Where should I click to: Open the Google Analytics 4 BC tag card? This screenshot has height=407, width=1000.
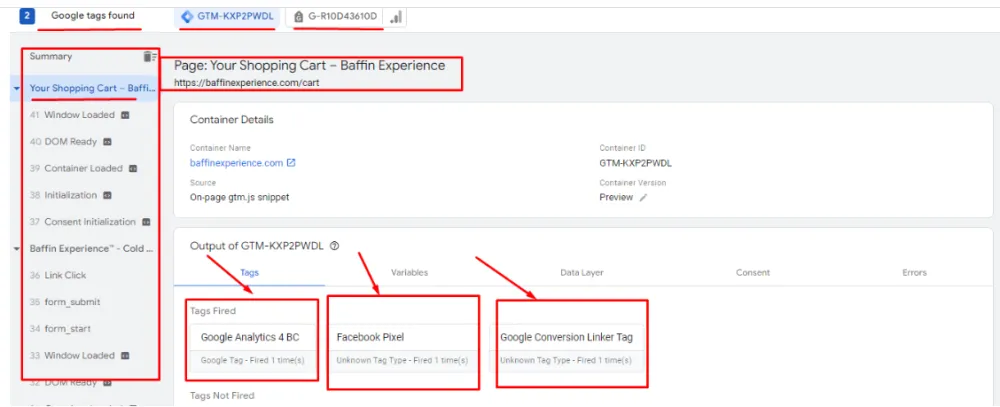253,348
